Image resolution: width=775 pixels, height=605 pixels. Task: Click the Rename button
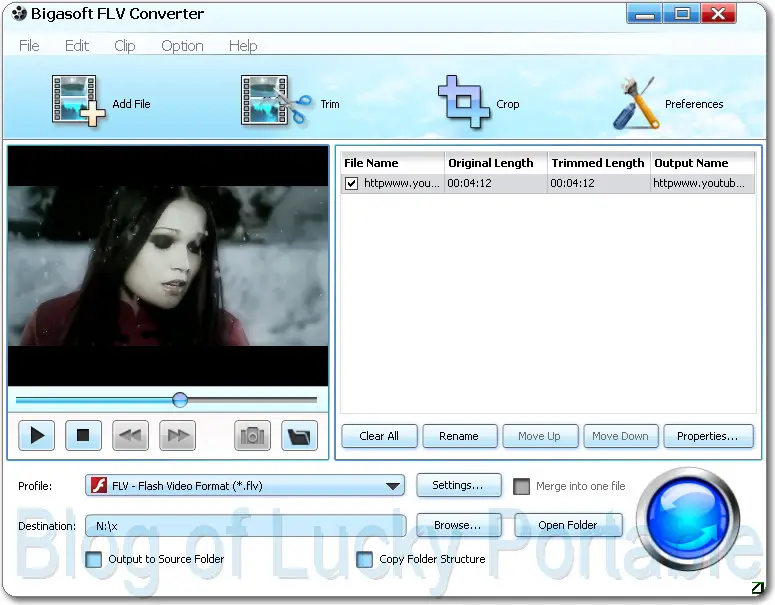(459, 436)
